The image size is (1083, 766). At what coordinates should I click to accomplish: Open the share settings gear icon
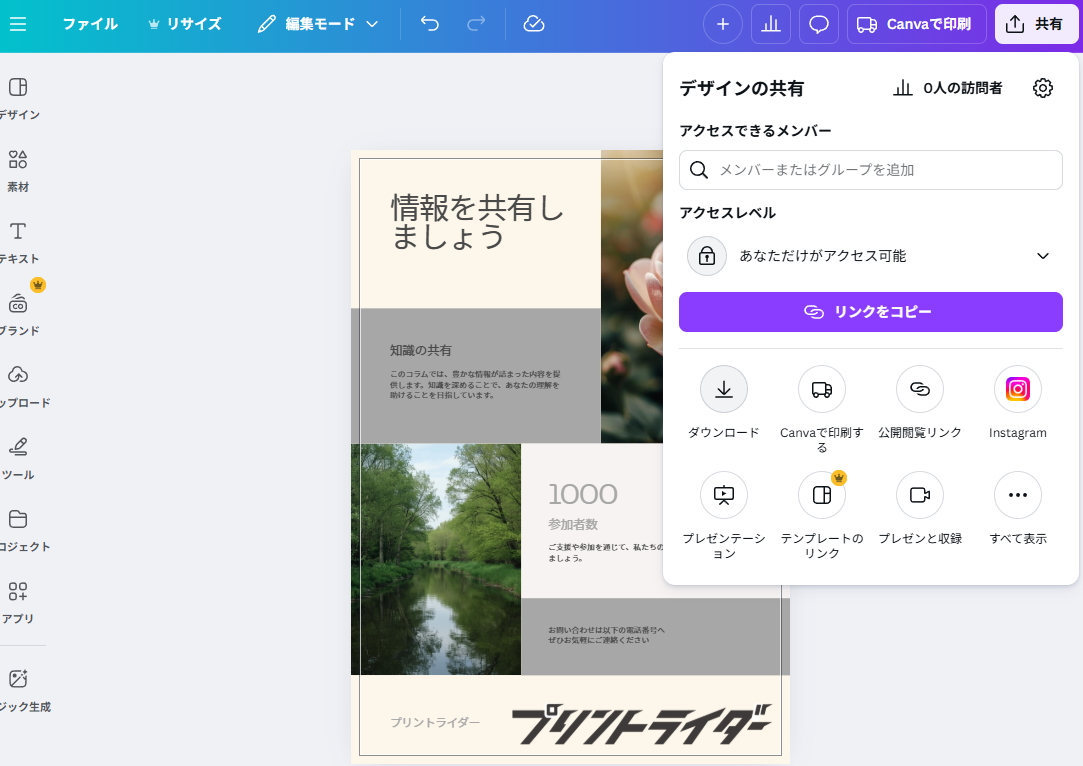pyautogui.click(x=1043, y=88)
